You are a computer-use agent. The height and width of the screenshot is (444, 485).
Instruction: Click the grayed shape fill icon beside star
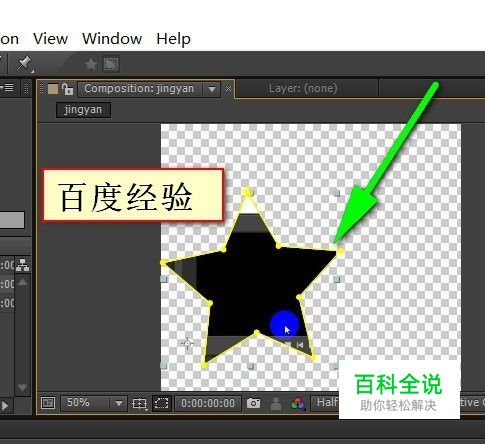pyautogui.click(x=111, y=64)
